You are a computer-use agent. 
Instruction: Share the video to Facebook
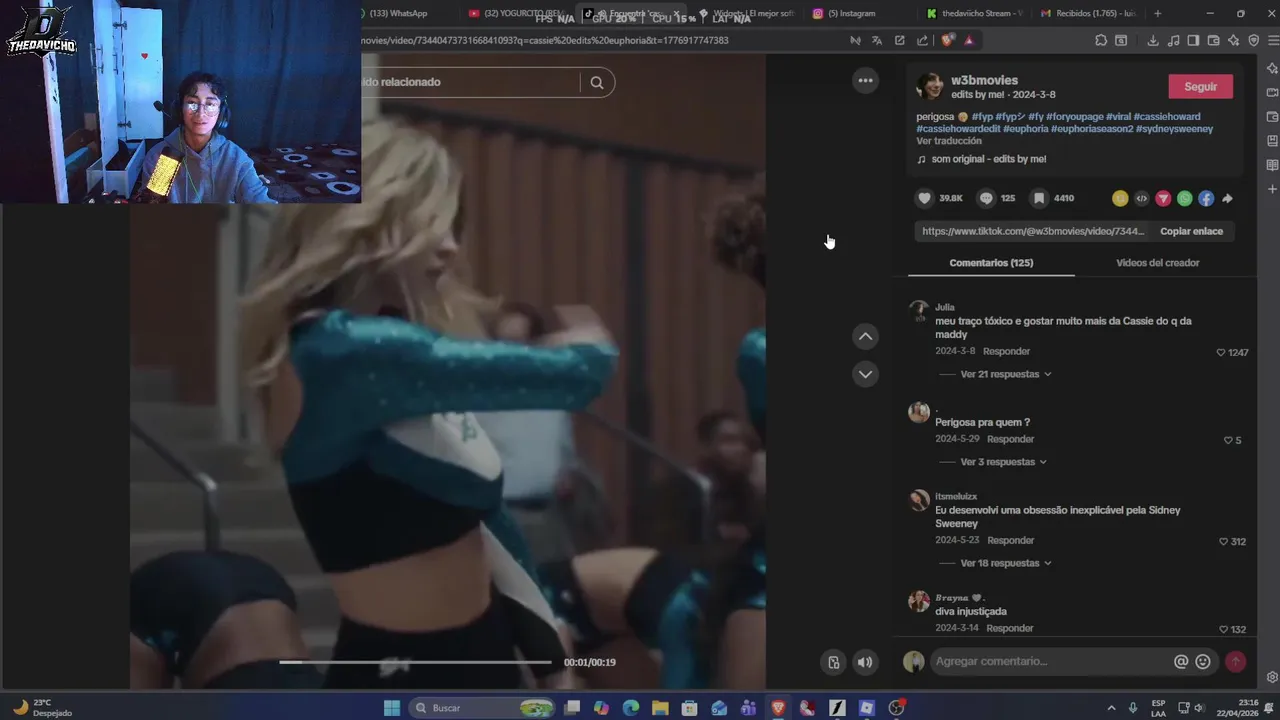[1206, 198]
